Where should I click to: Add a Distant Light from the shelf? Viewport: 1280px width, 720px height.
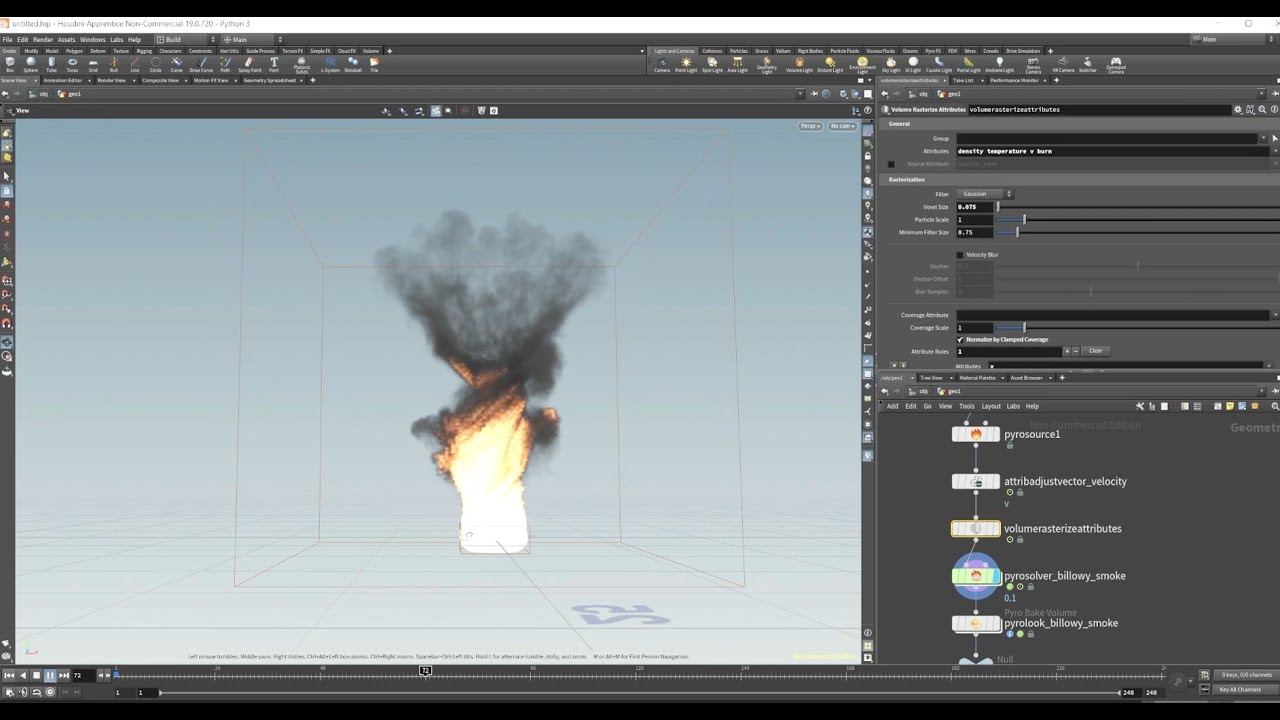coord(830,64)
